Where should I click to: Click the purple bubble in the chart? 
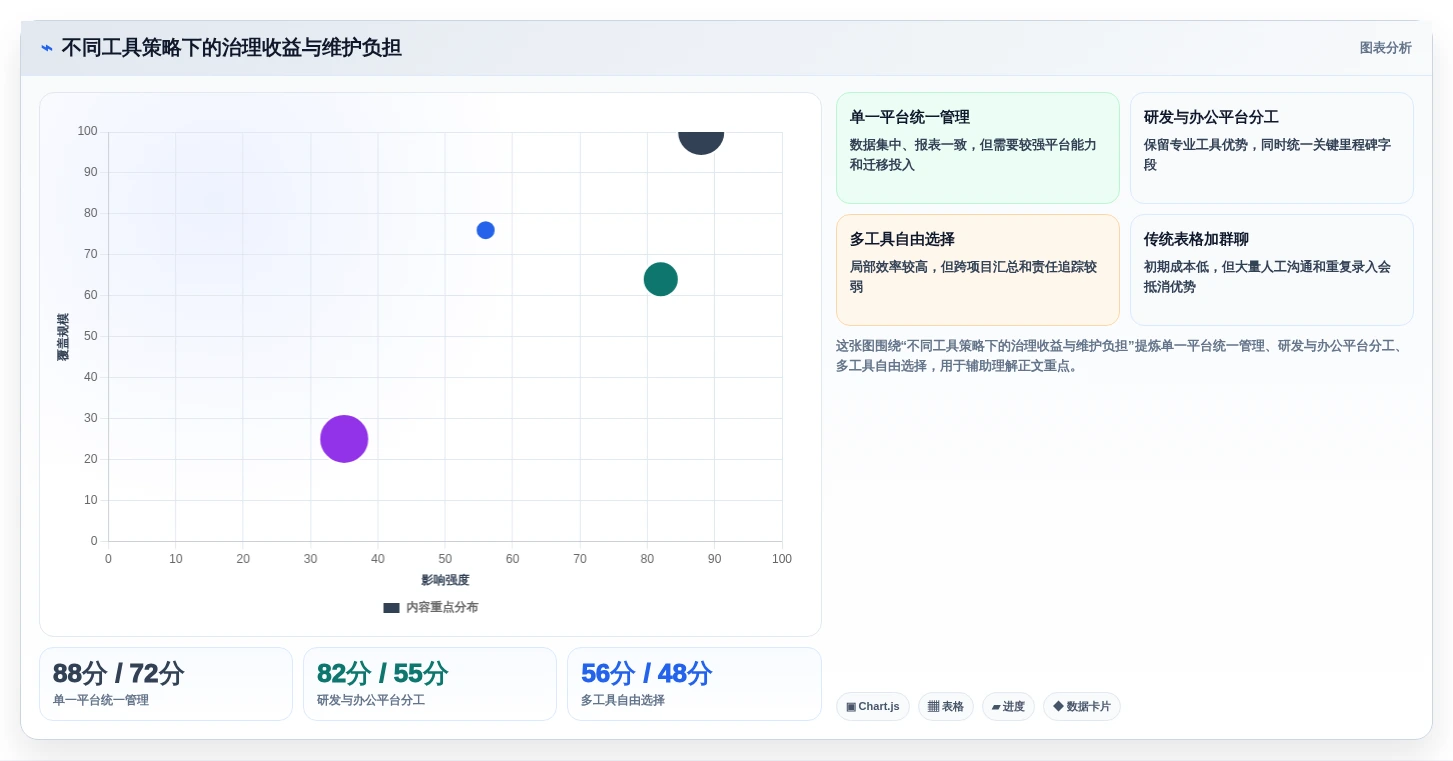click(344, 439)
